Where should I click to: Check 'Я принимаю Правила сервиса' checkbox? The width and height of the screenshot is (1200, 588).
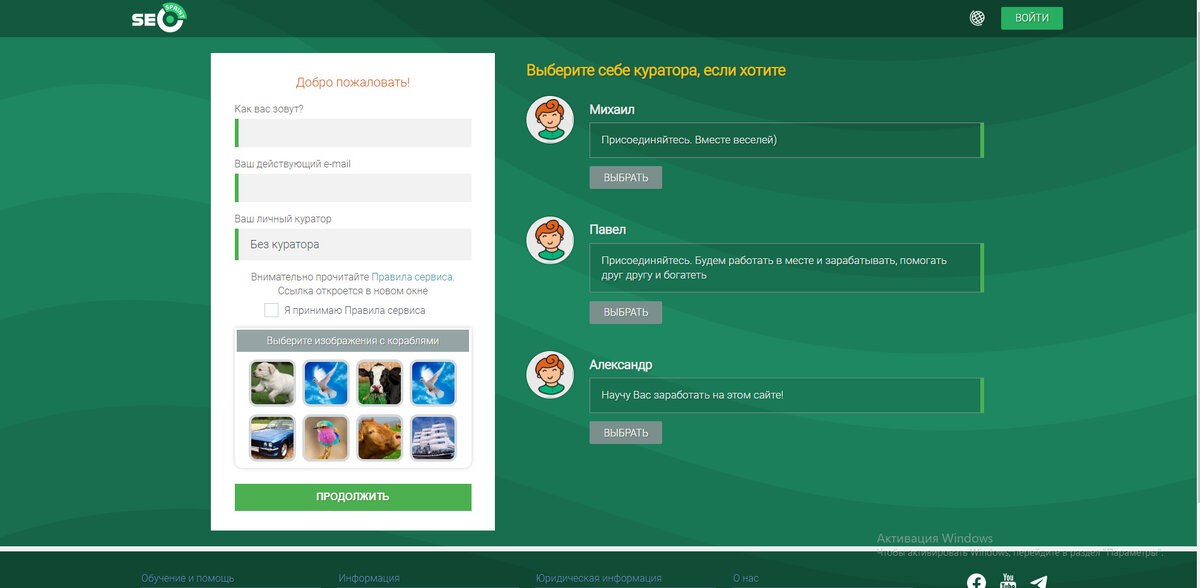271,310
